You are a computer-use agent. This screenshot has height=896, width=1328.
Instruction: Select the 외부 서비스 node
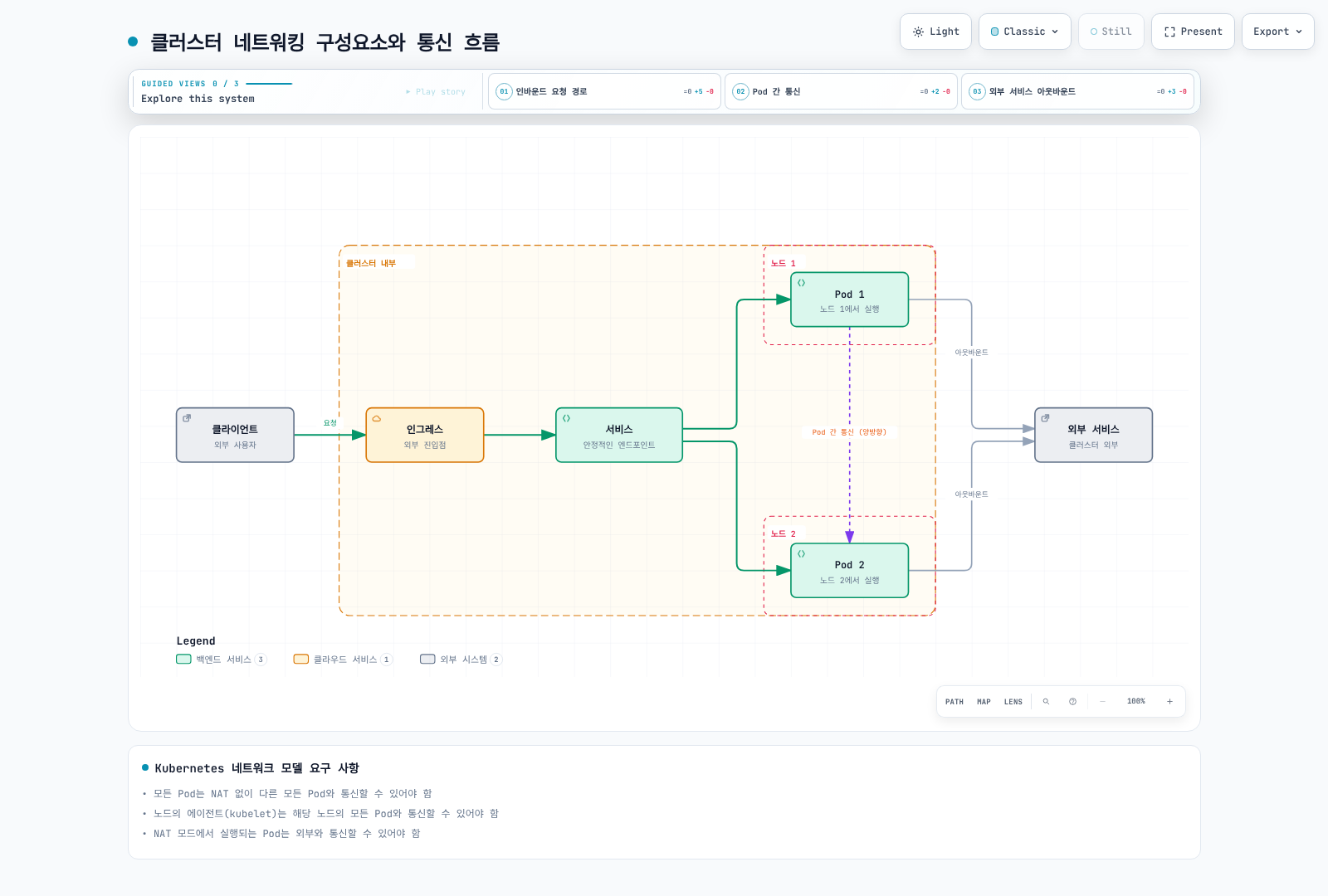[x=1094, y=435]
